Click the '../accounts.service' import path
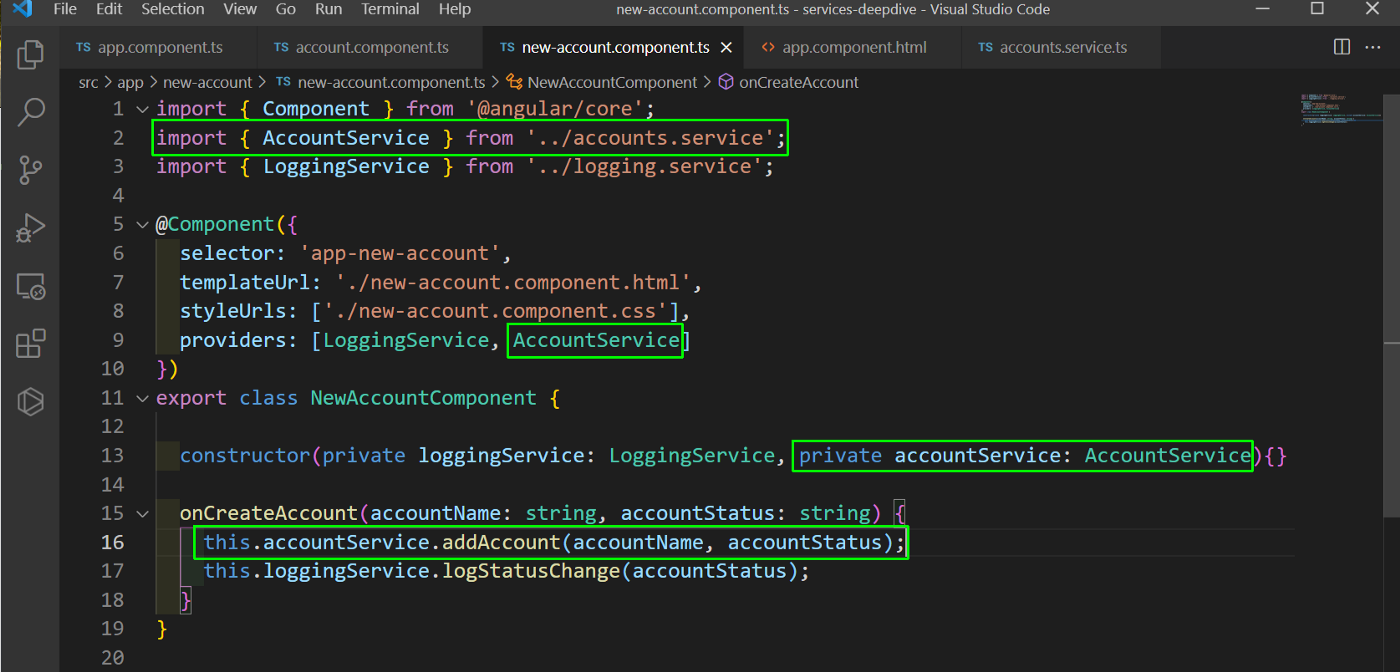1400x672 pixels. coord(651,138)
